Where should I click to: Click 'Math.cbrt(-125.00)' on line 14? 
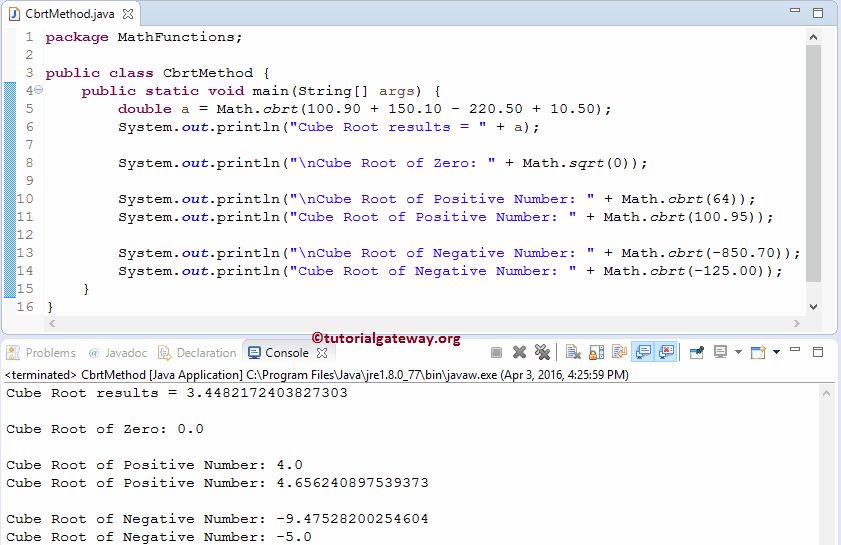684,271
